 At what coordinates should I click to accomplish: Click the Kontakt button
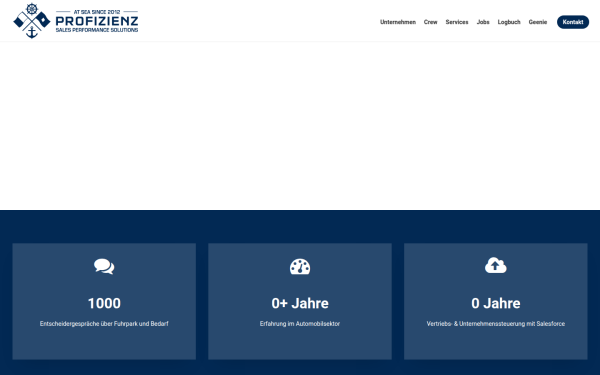[573, 22]
